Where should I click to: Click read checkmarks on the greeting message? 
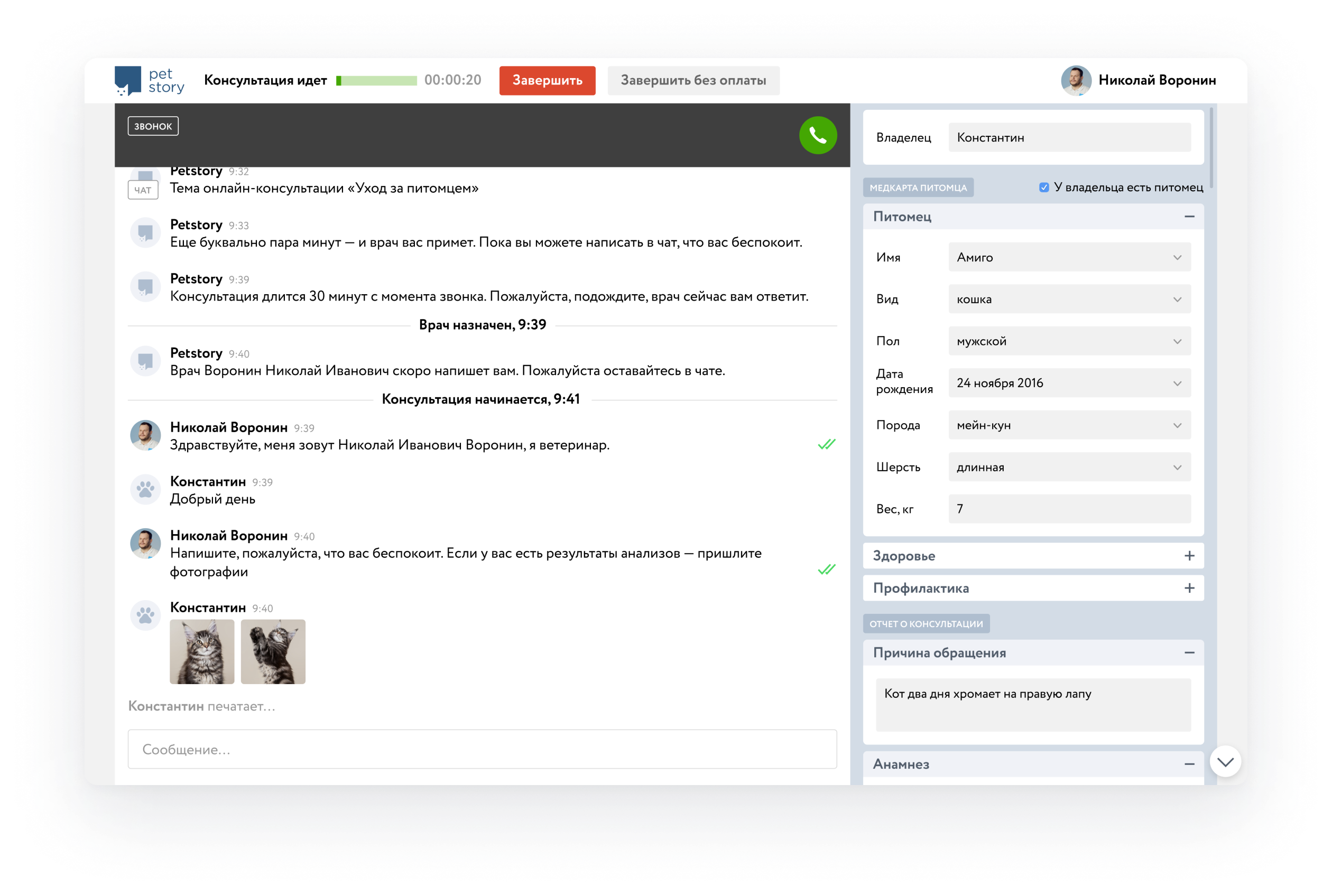[x=826, y=444]
